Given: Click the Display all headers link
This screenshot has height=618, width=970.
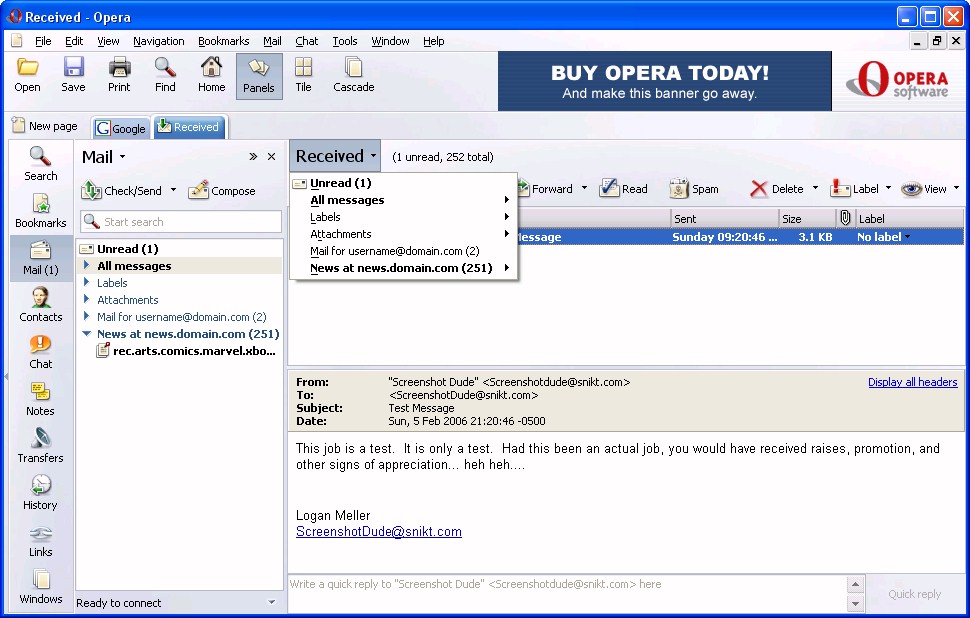Looking at the screenshot, I should pos(912,382).
